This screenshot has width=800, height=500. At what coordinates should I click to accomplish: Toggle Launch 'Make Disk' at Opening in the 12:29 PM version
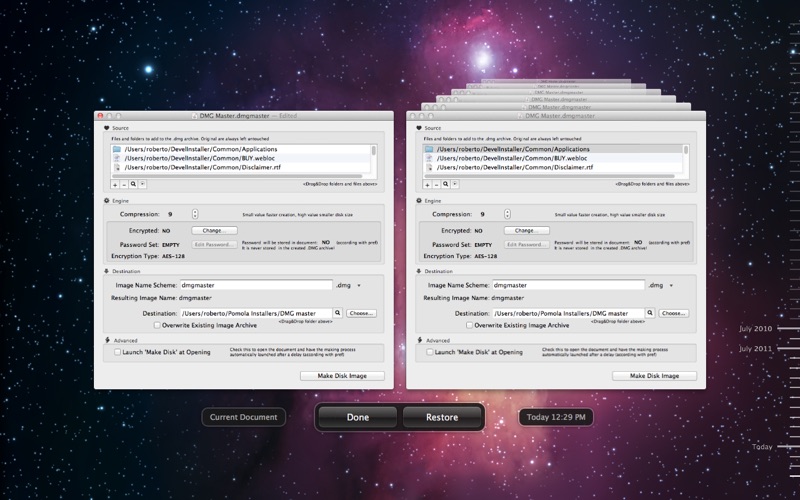(x=430, y=352)
